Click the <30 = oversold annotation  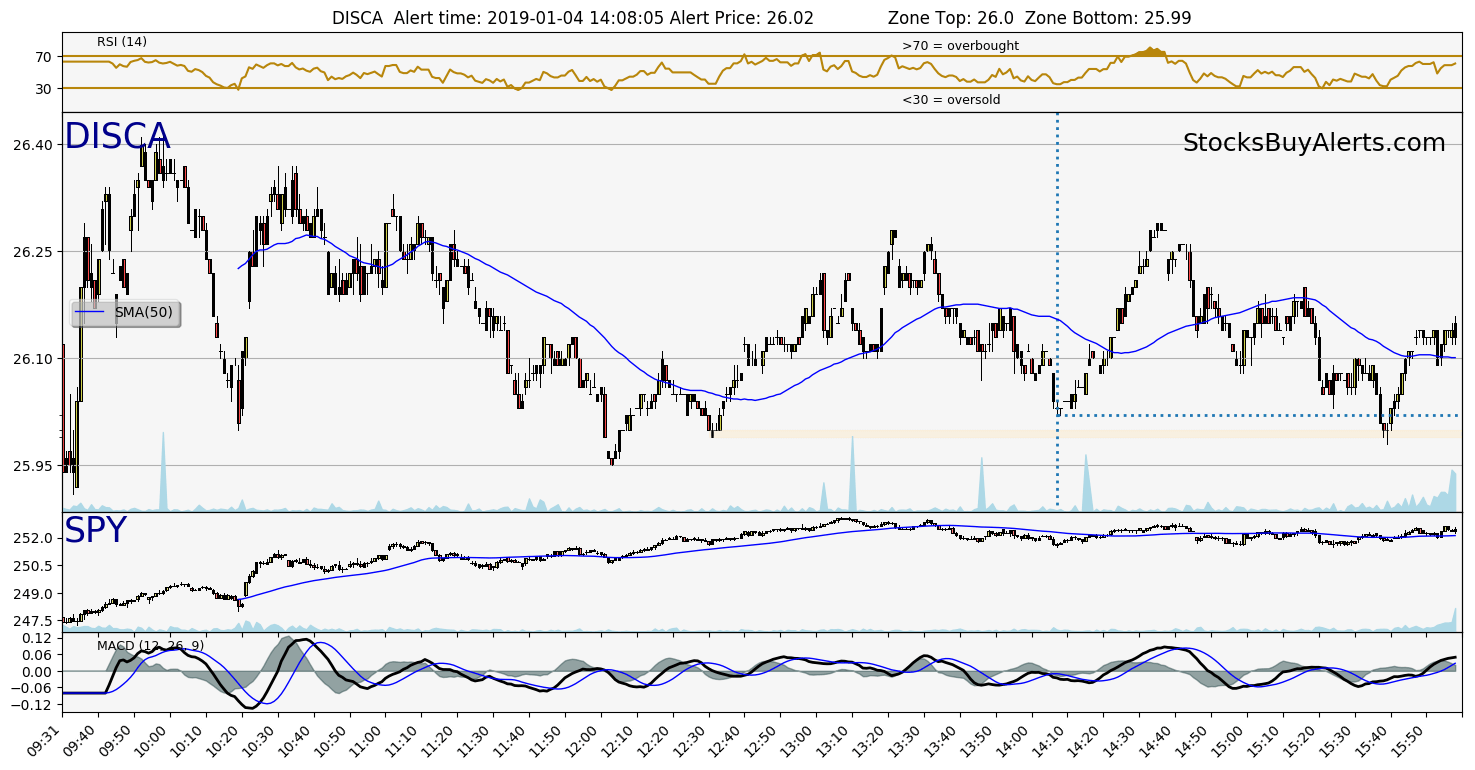[950, 100]
